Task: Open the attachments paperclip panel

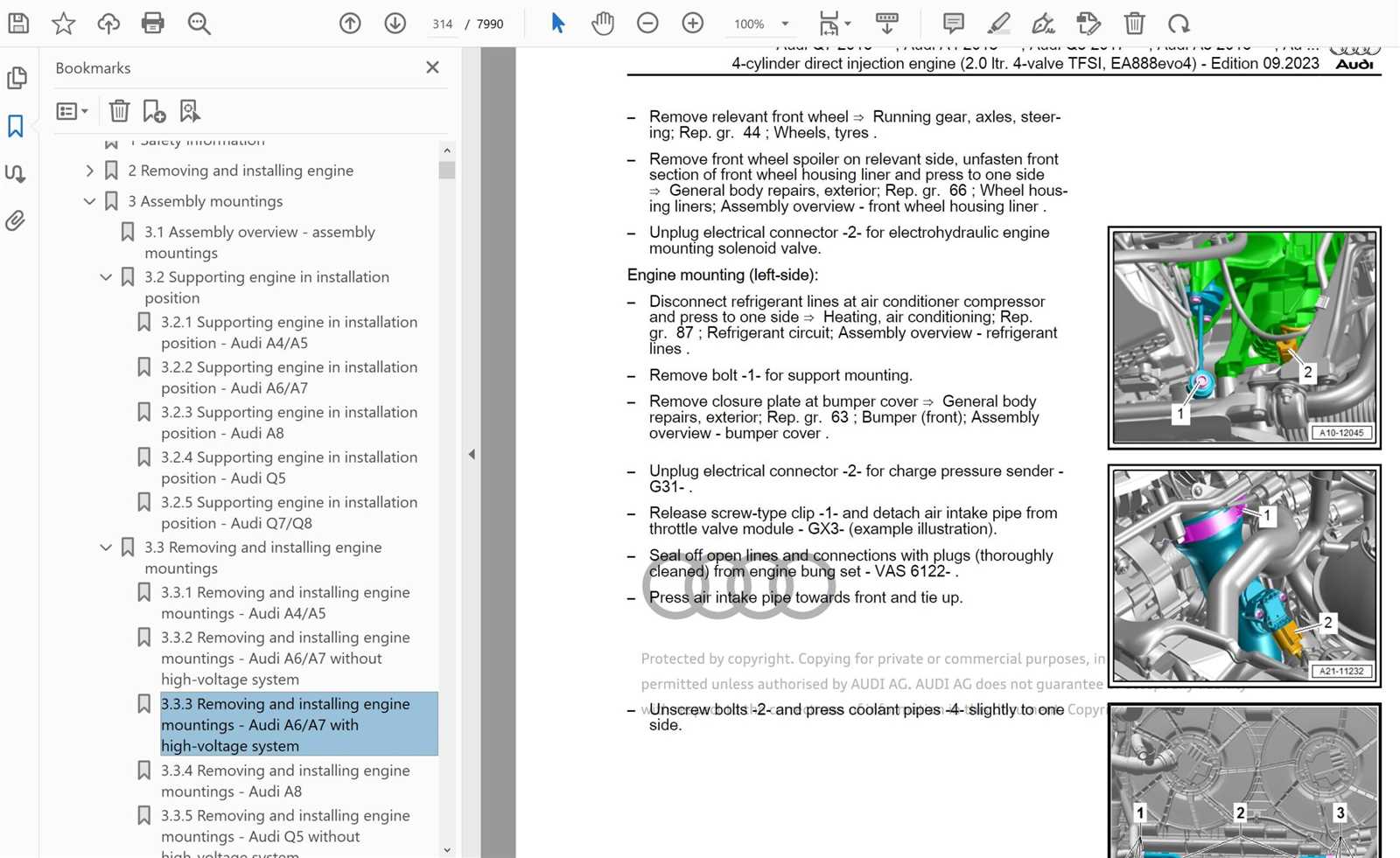Action: (16, 220)
